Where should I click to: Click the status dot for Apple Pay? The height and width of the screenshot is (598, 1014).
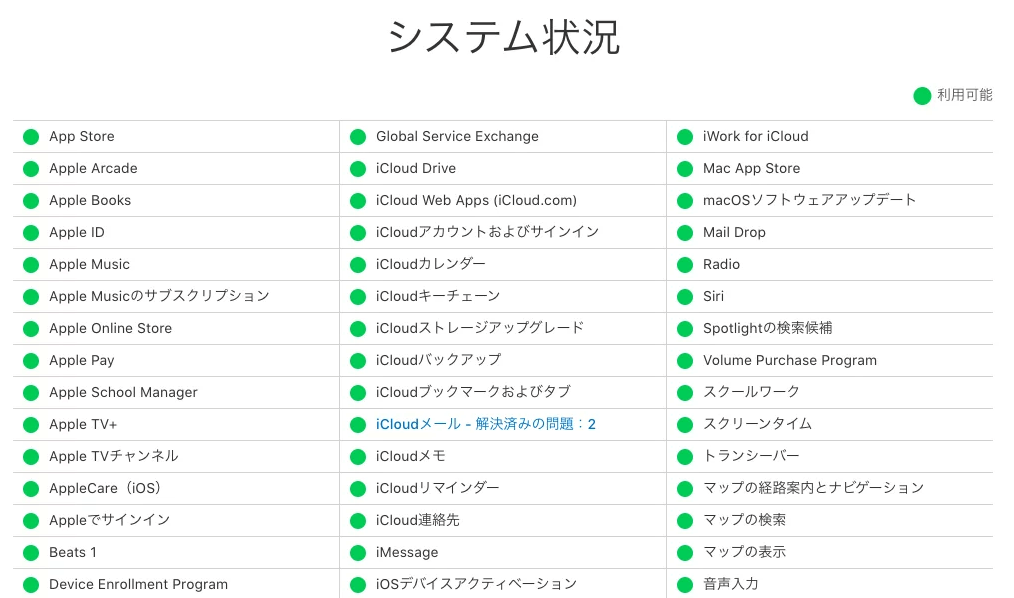click(31, 361)
